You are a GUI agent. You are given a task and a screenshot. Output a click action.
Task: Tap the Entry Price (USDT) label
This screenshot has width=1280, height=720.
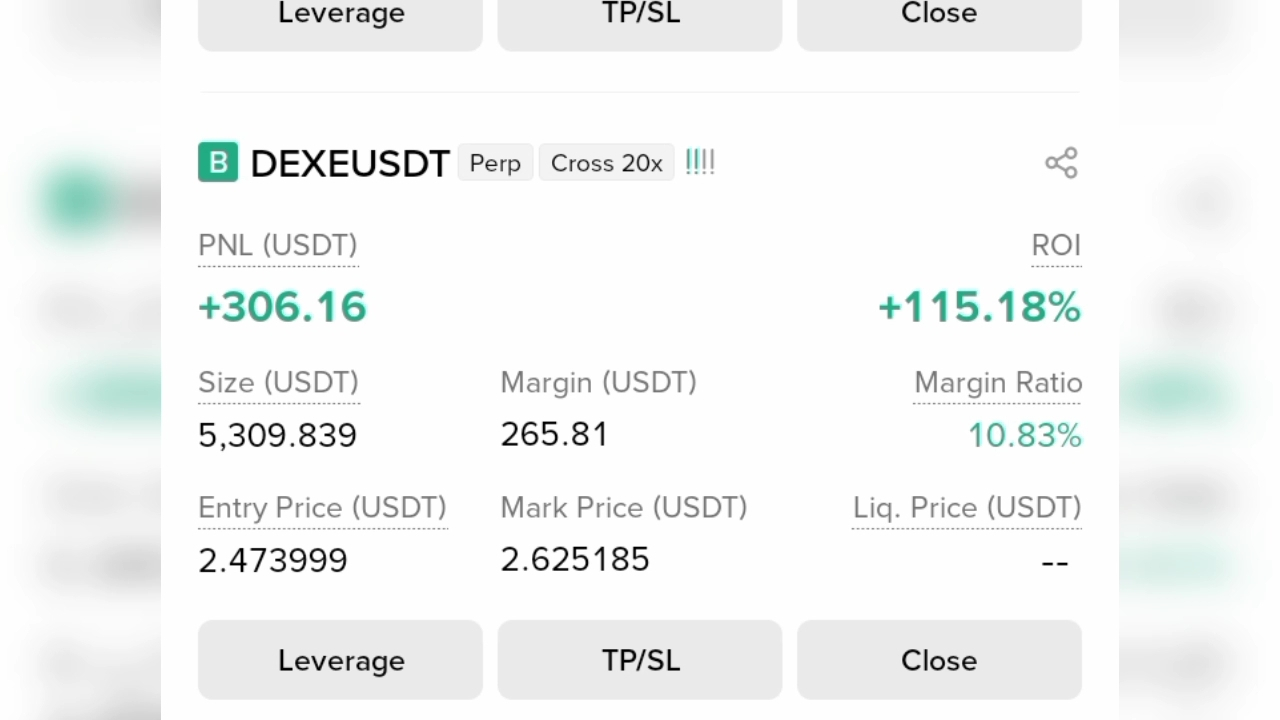(322, 508)
